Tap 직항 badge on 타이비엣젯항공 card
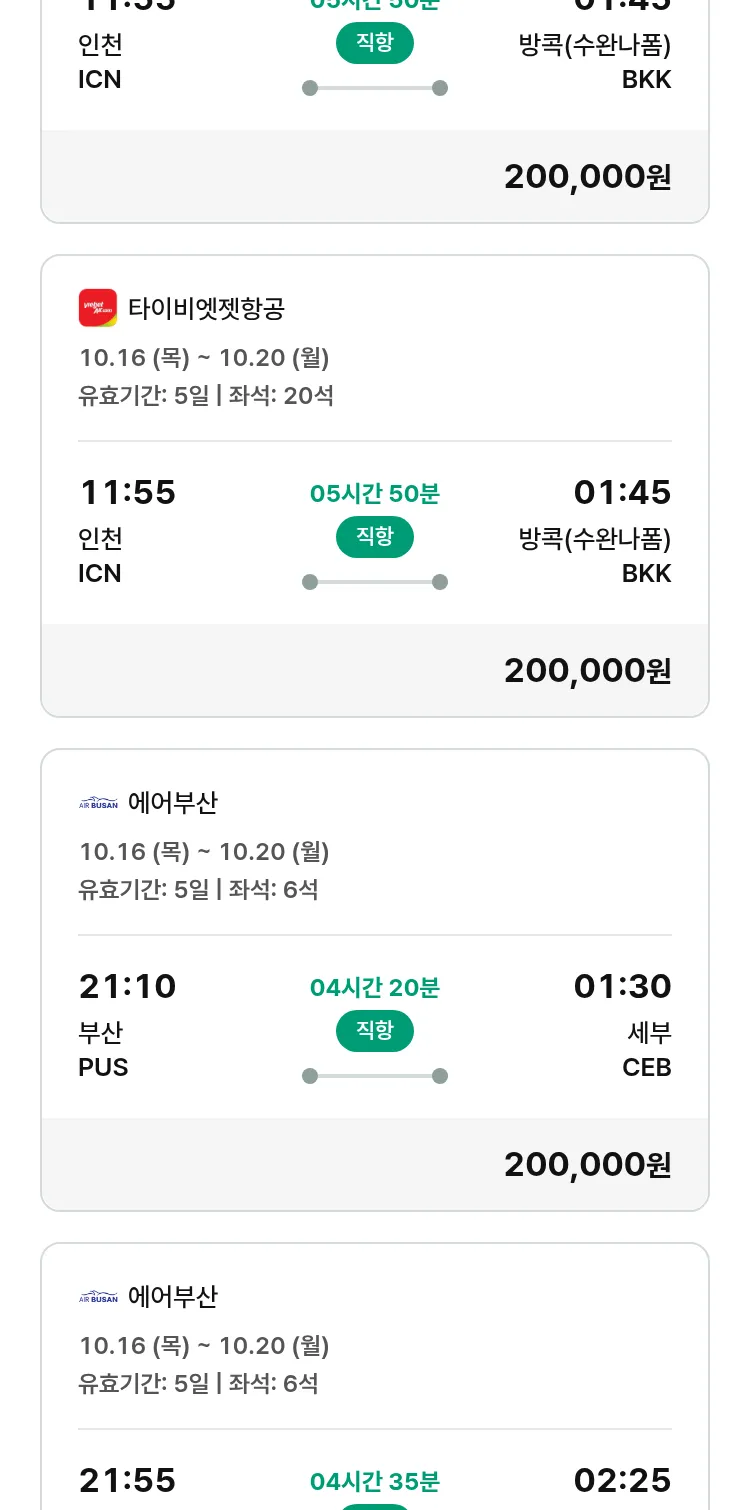 tap(375, 537)
